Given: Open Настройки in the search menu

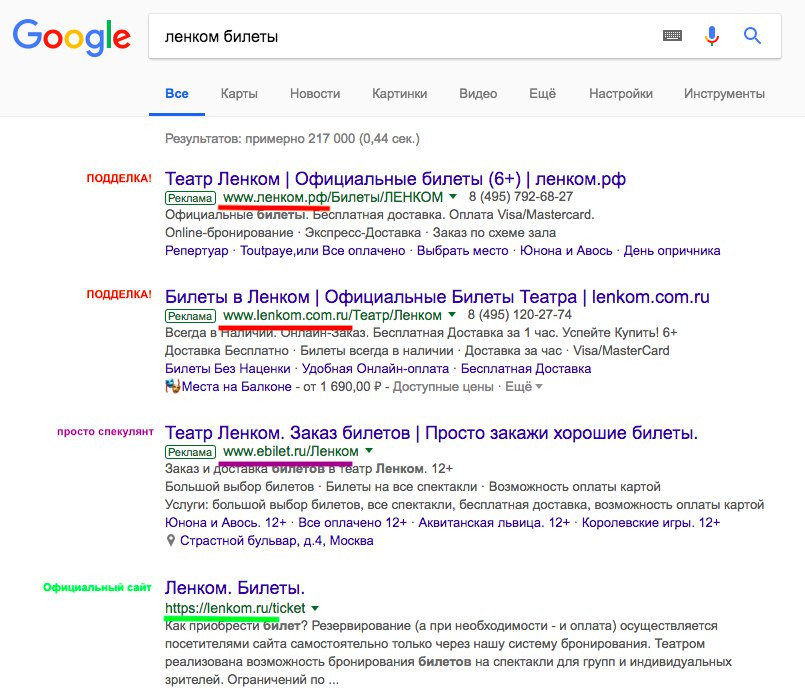Looking at the screenshot, I should coord(621,94).
